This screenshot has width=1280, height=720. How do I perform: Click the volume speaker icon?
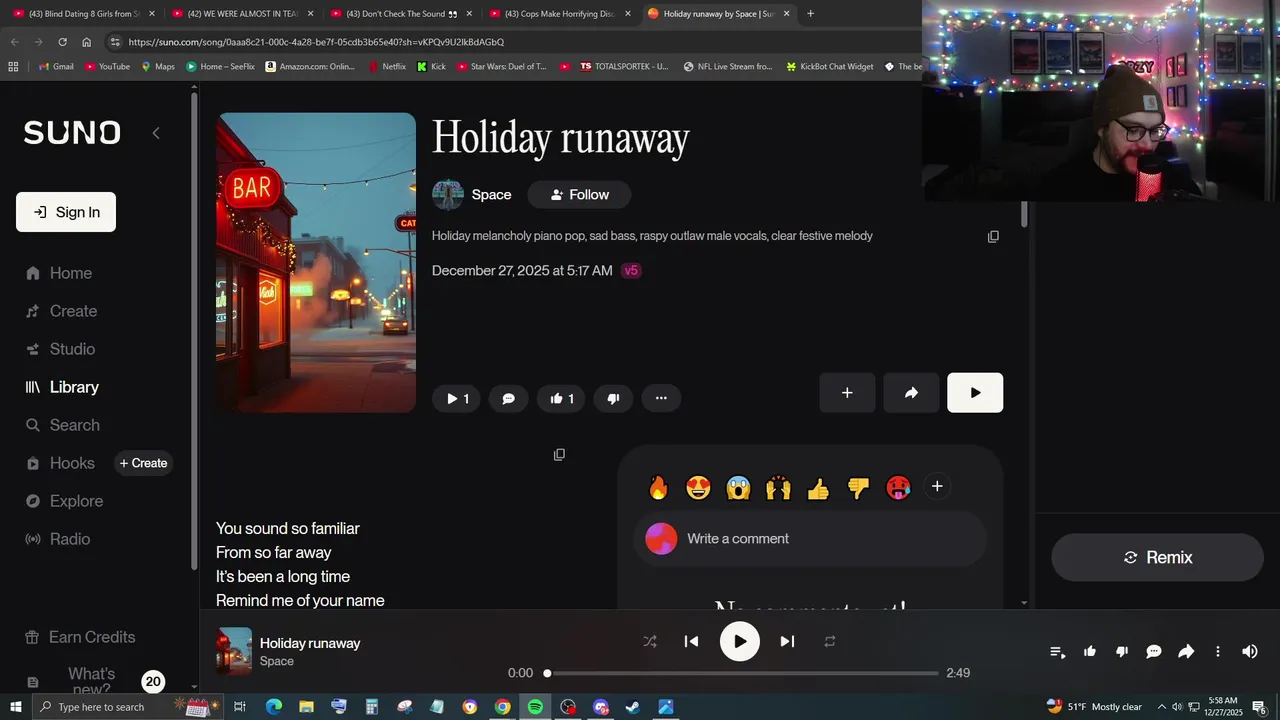[1250, 652]
